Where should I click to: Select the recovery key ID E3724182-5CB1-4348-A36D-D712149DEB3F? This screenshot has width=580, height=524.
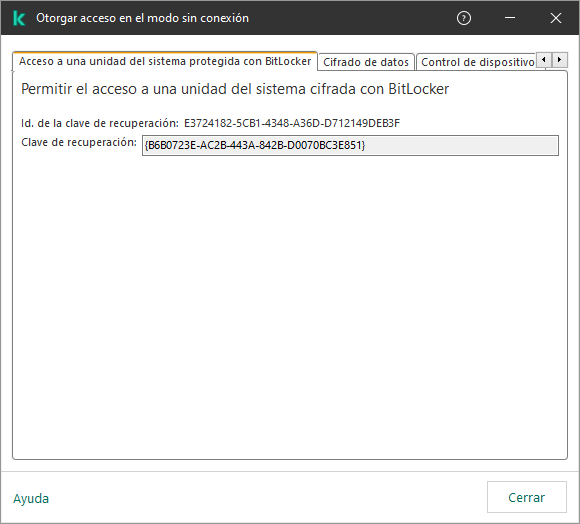(x=292, y=123)
